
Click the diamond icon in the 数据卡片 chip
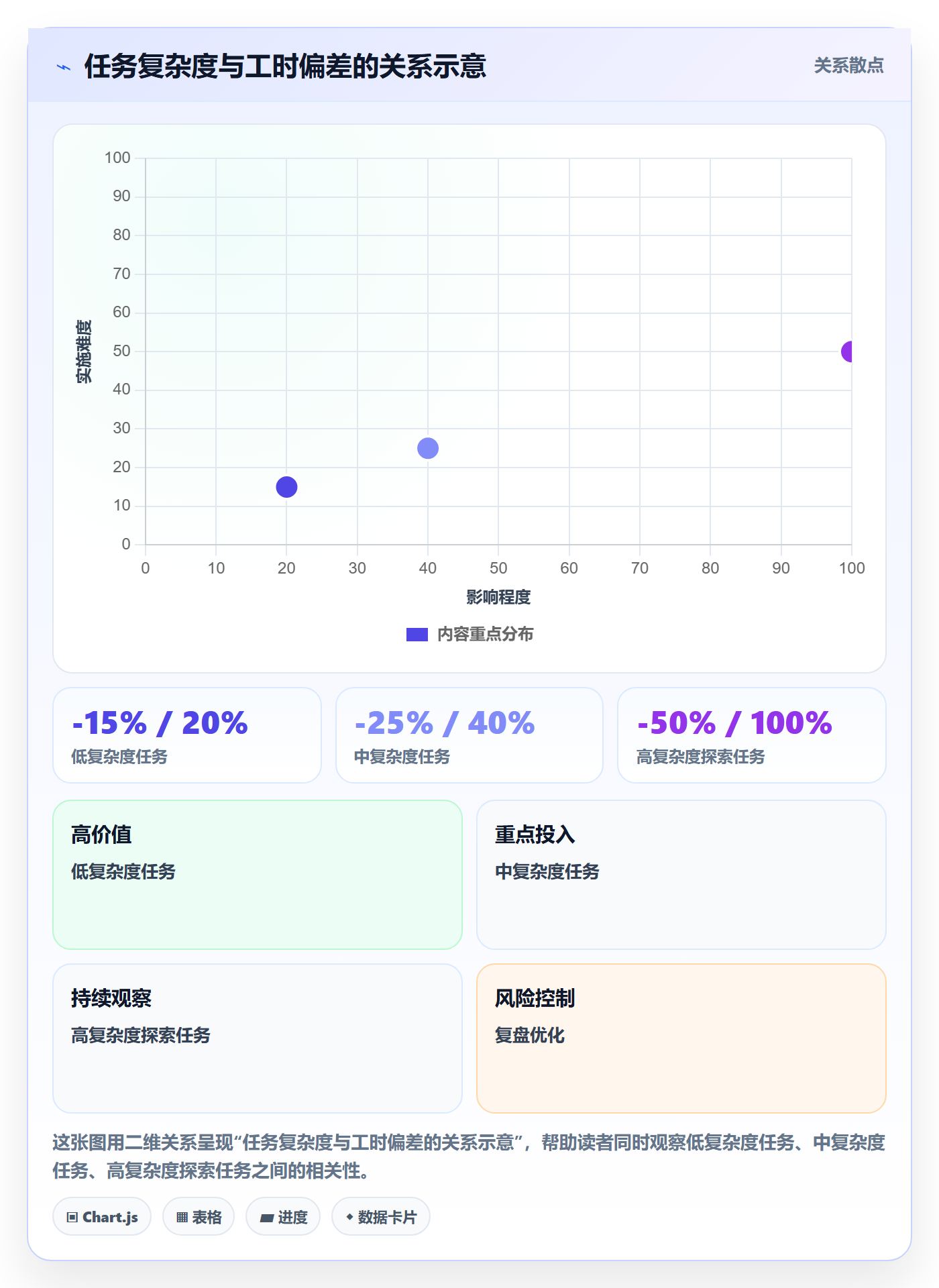[349, 1217]
